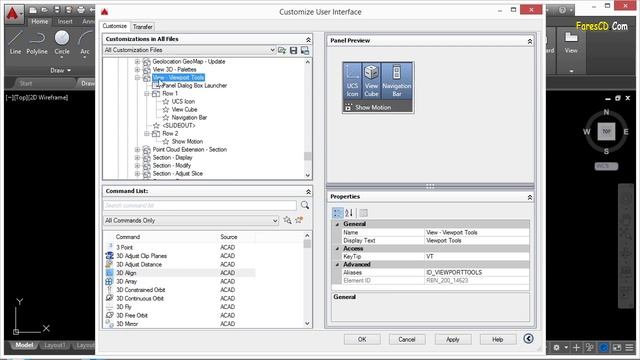This screenshot has width=640, height=360.
Task: Click the View Cube button in Panel Preview
Action: [371, 81]
